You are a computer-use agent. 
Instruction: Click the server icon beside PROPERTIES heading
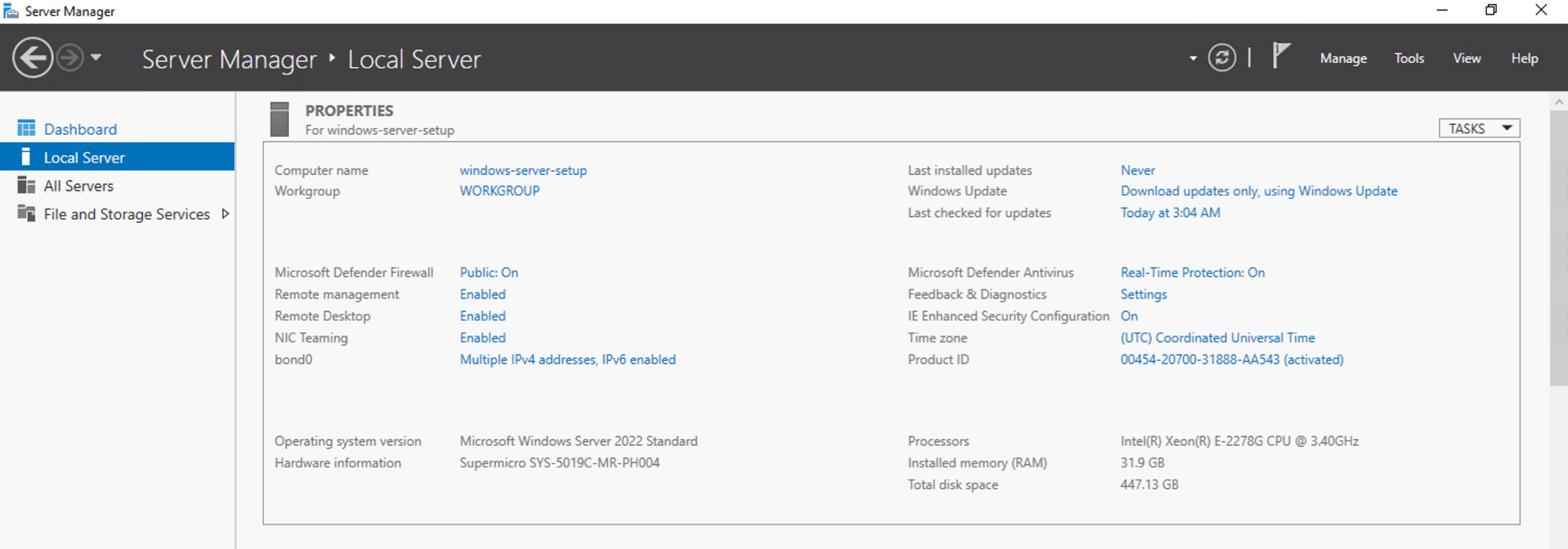(279, 119)
